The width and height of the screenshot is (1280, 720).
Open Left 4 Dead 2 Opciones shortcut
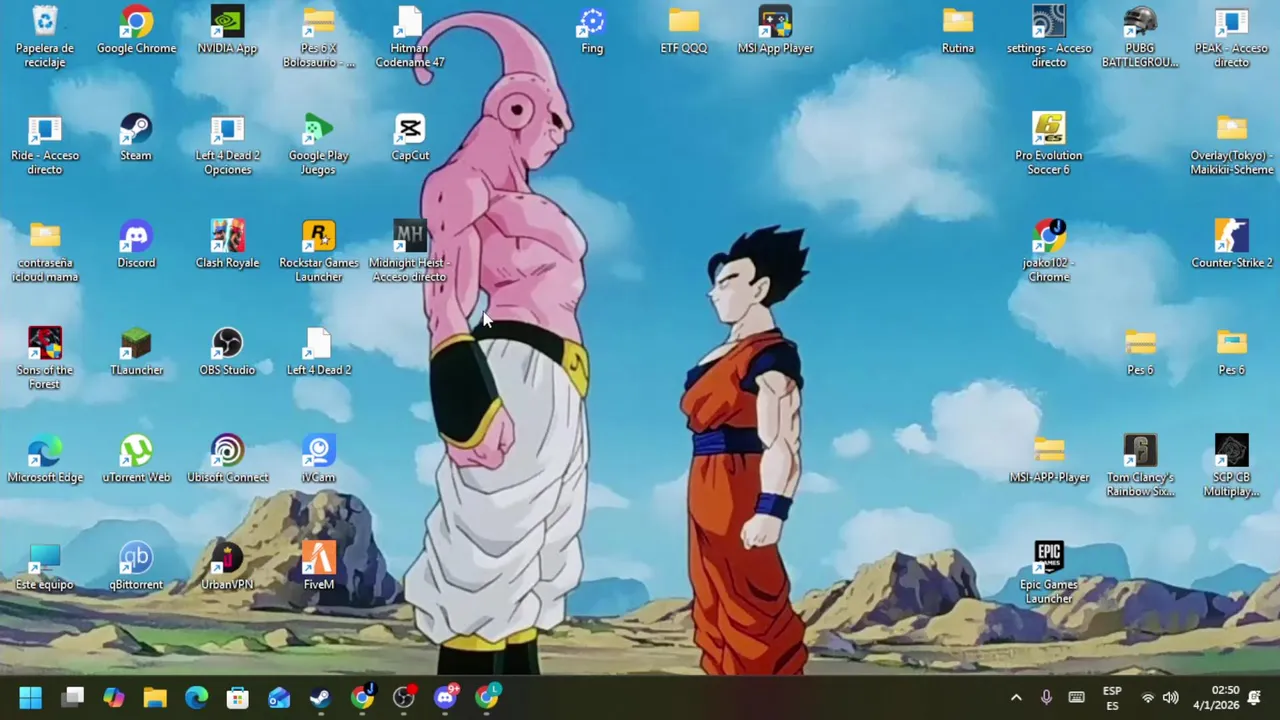228,144
